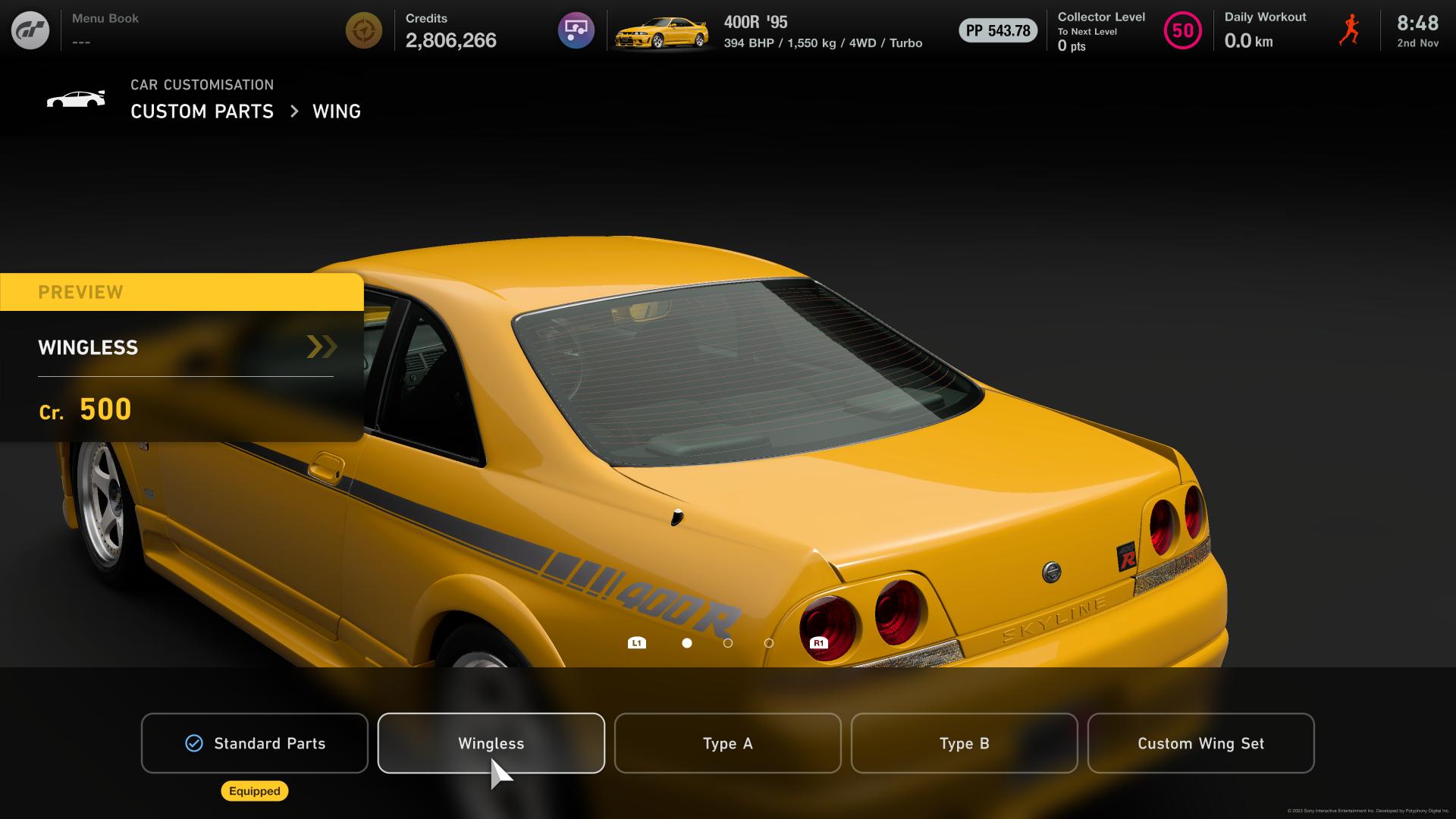Open the Daily Workout runner icon

coord(1350,30)
